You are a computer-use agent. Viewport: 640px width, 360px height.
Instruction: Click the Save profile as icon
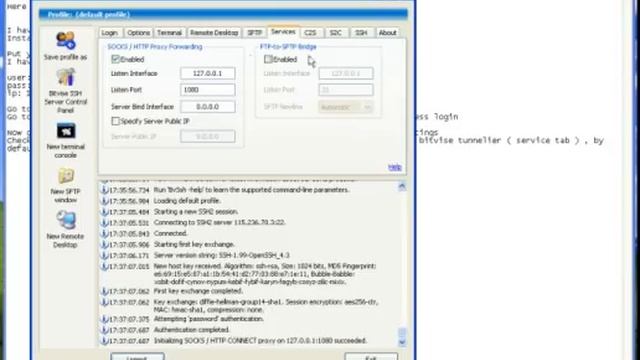click(x=66, y=41)
